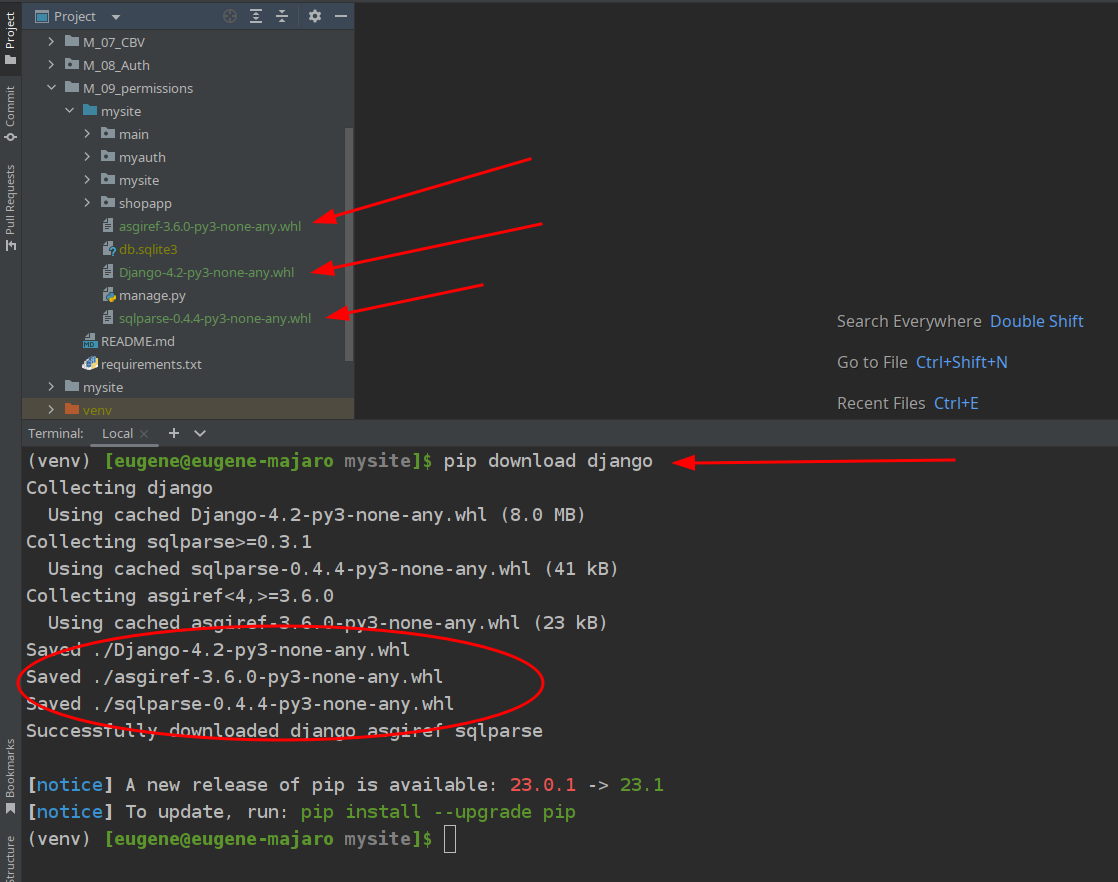Open the Commit tool window tab

tap(10, 113)
